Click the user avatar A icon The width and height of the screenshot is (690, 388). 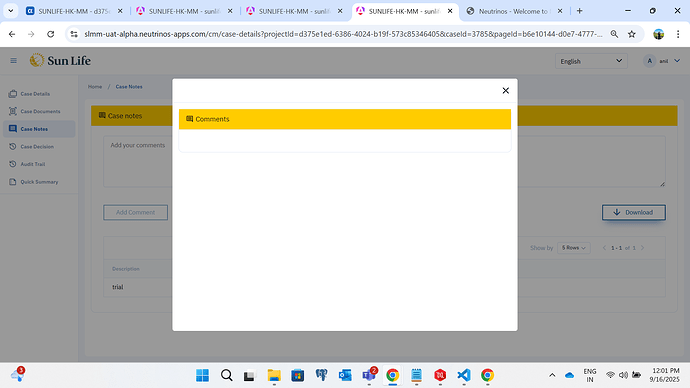pos(650,61)
